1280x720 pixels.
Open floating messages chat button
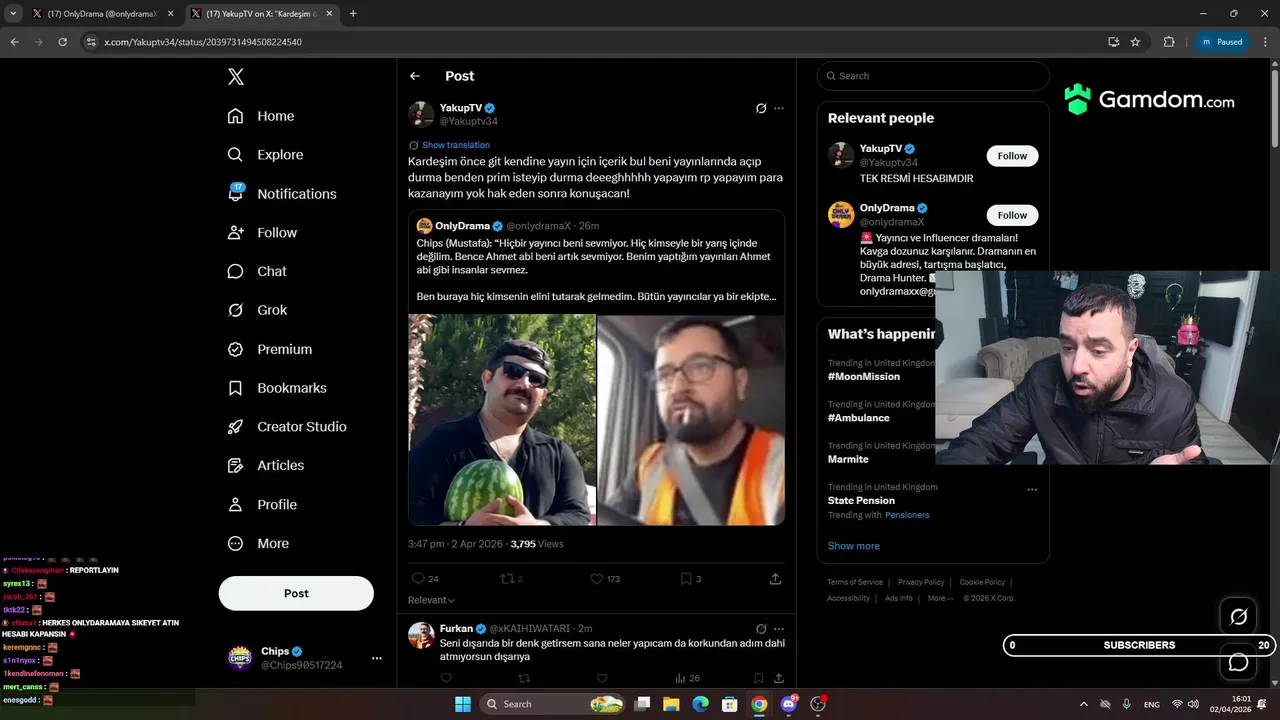pos(1238,662)
